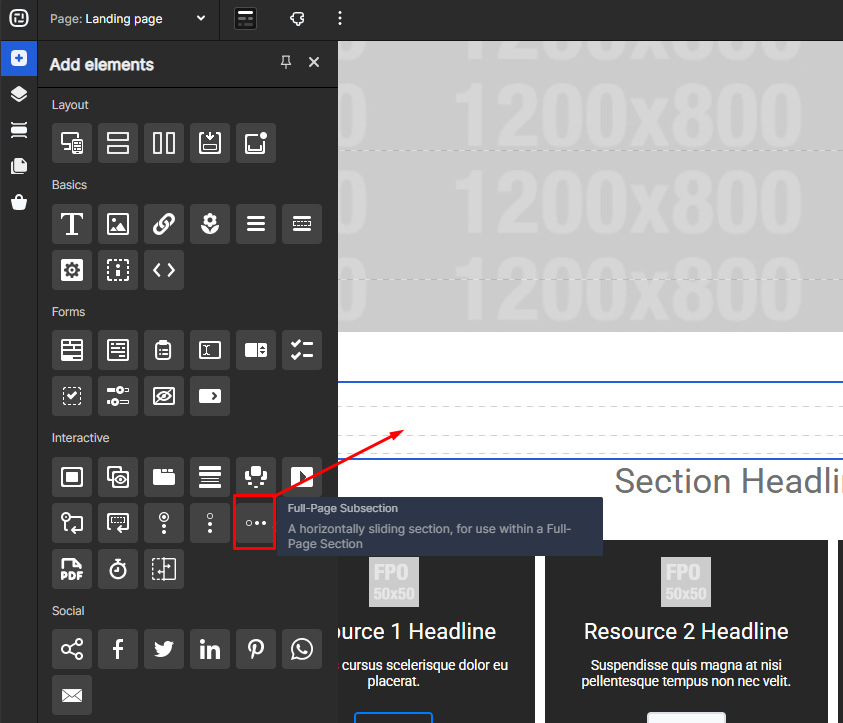Add the gear widget element in Basics
The image size is (843, 723).
click(x=72, y=270)
